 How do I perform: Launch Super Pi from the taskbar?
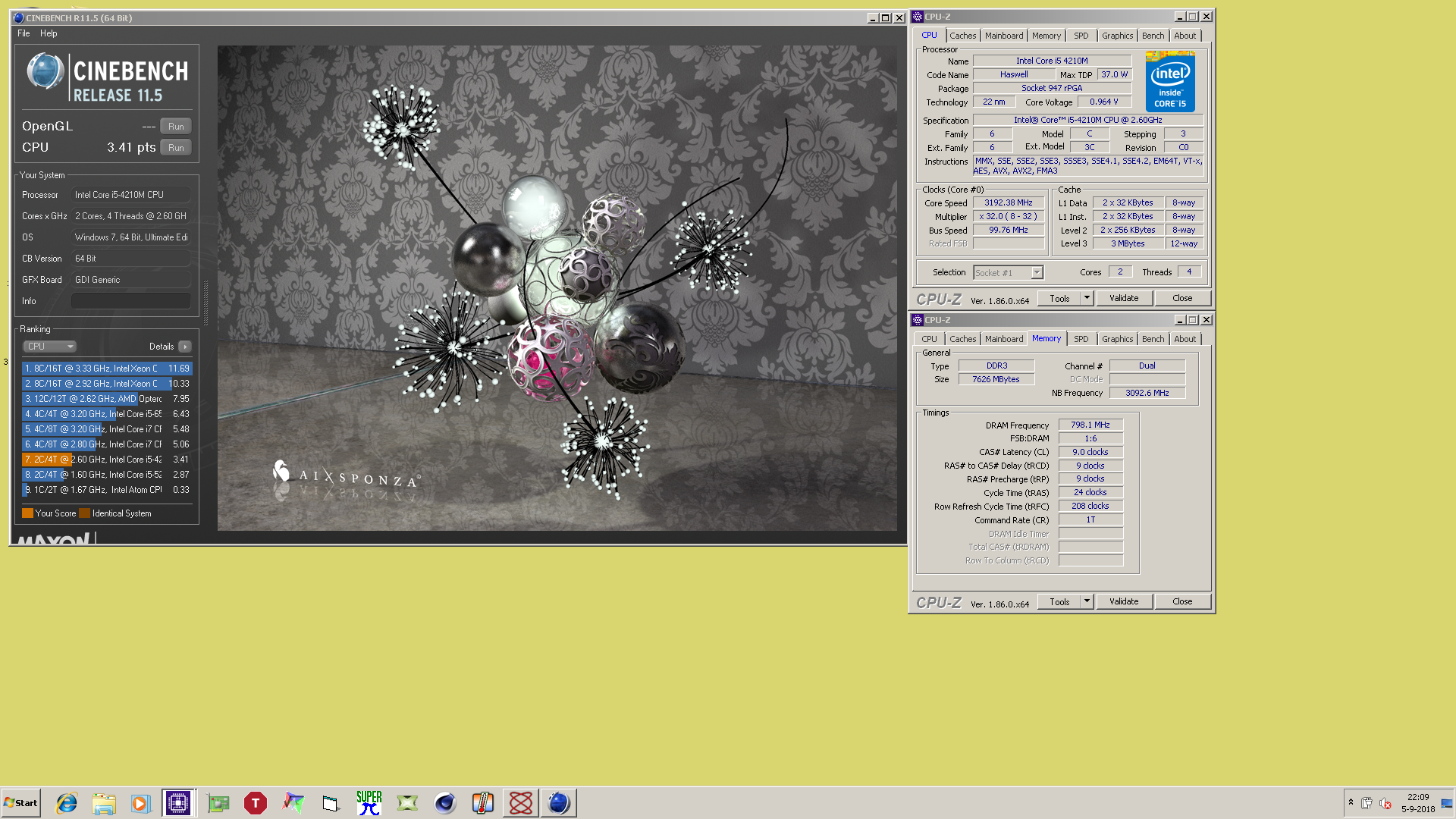tap(369, 803)
